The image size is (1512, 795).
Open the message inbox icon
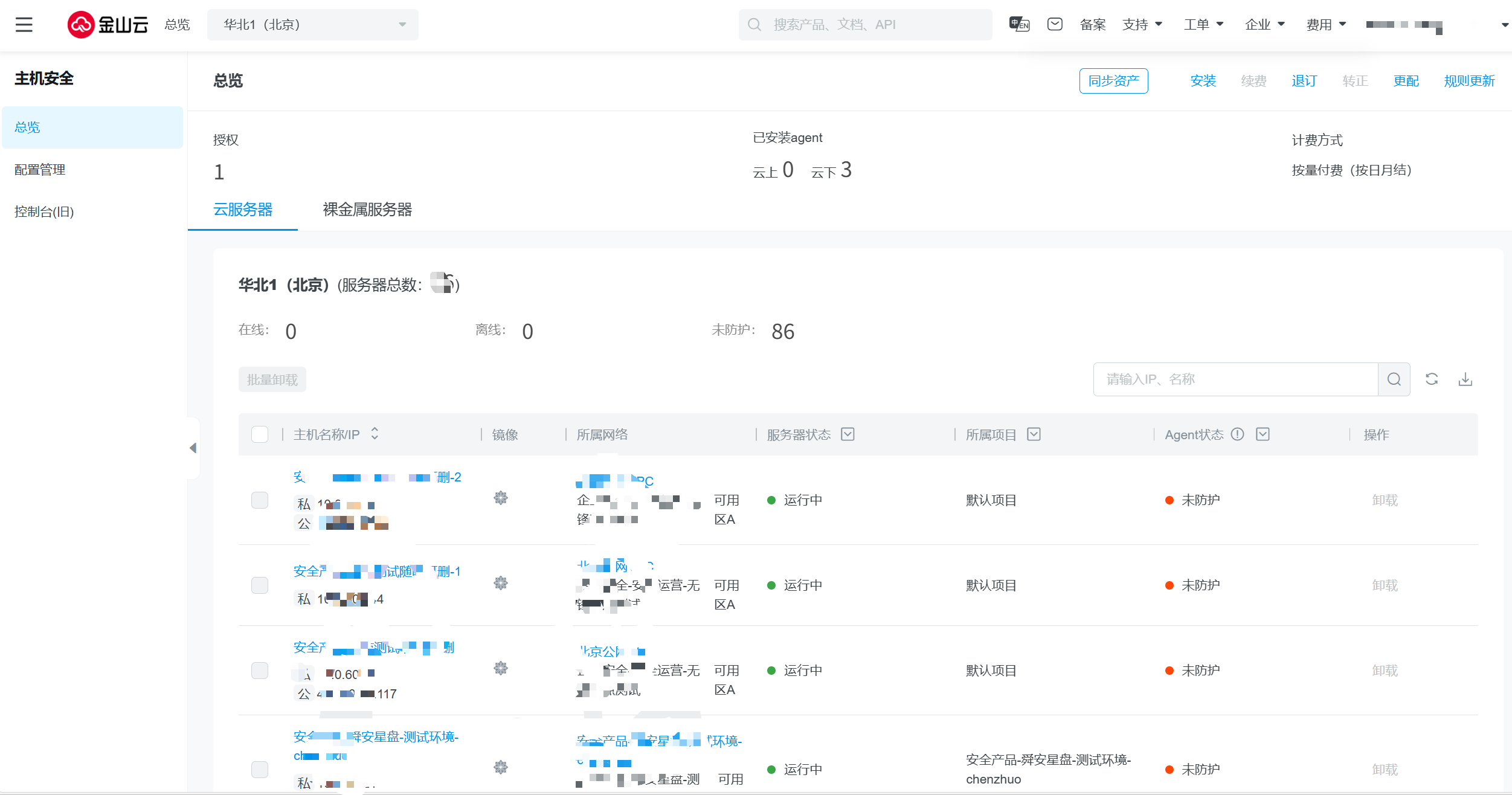tap(1055, 24)
